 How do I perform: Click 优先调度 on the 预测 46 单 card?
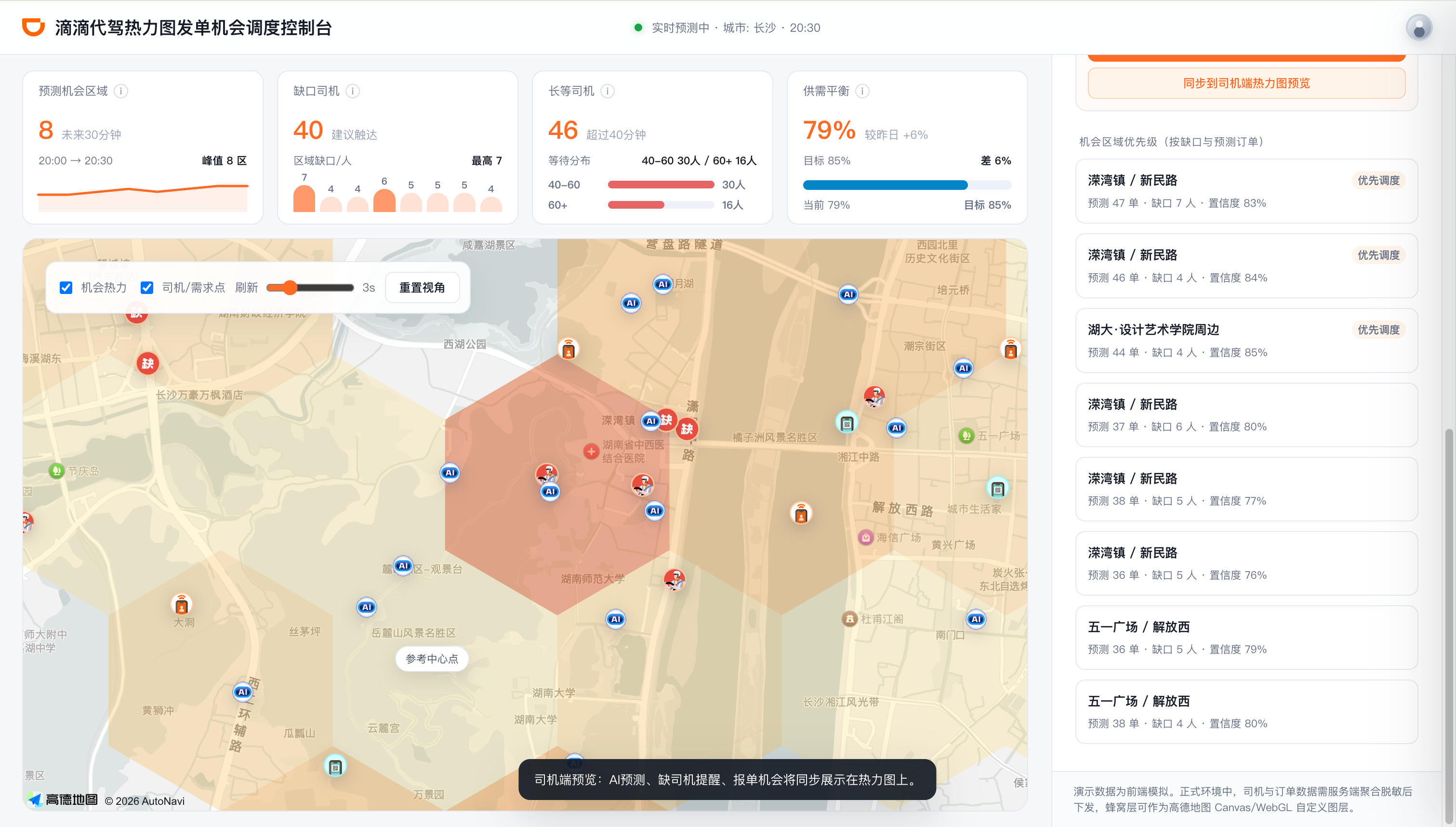[x=1378, y=255]
